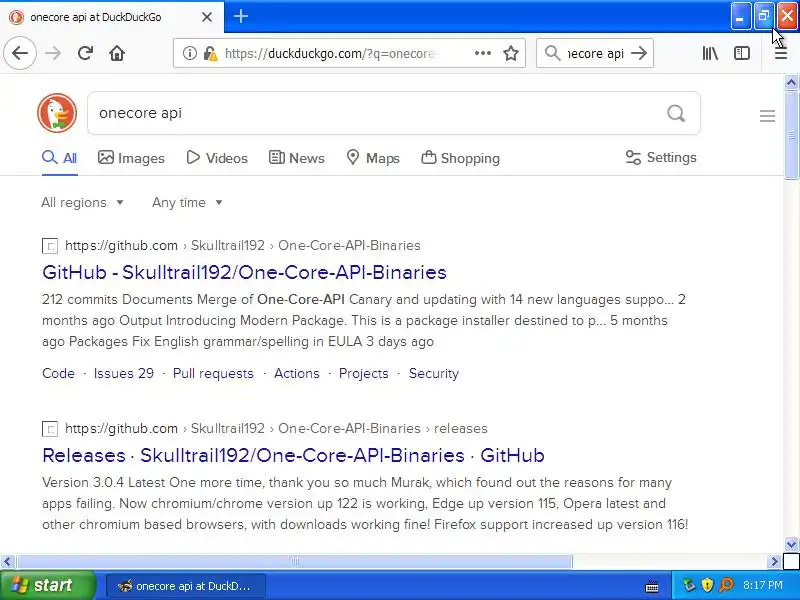This screenshot has height=600, width=800.
Task: Switch to News results
Action: (296, 158)
